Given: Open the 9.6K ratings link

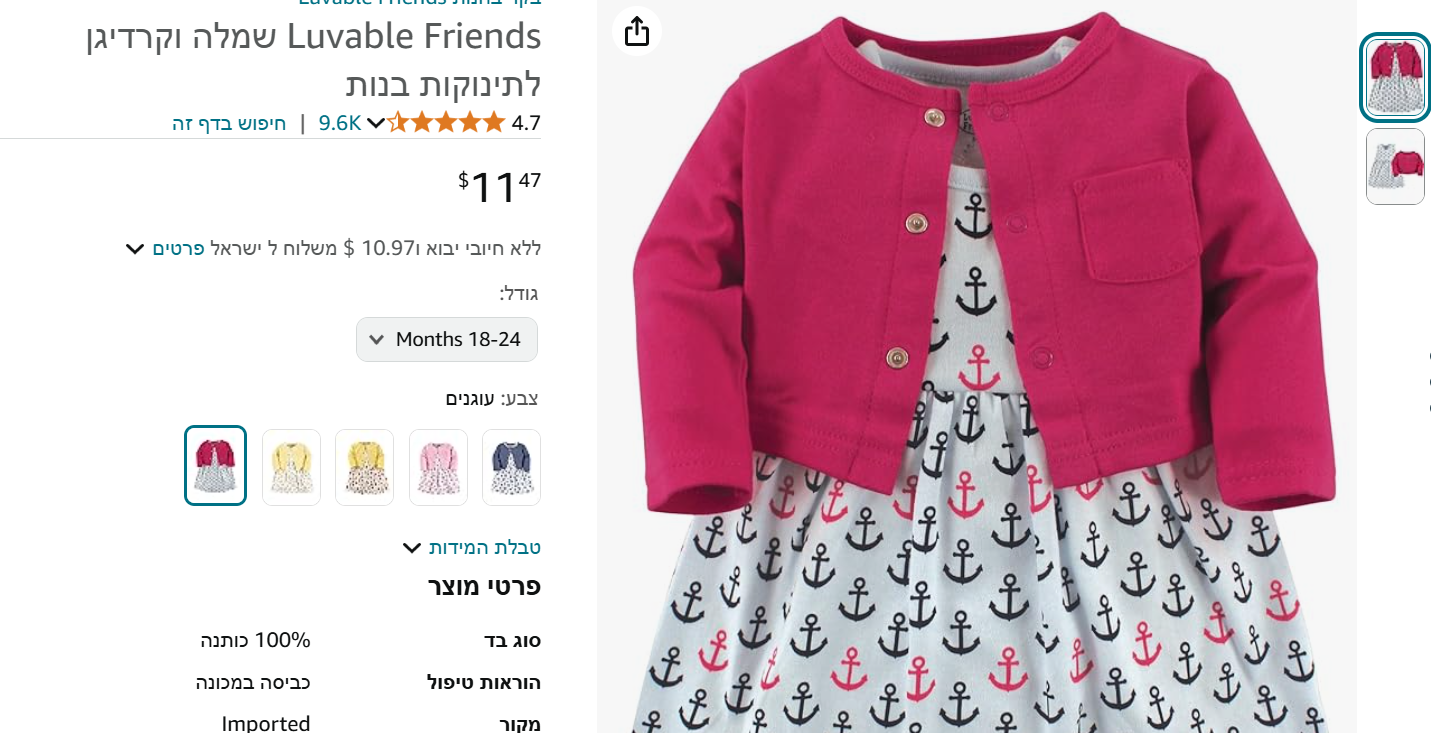Looking at the screenshot, I should tap(340, 123).
